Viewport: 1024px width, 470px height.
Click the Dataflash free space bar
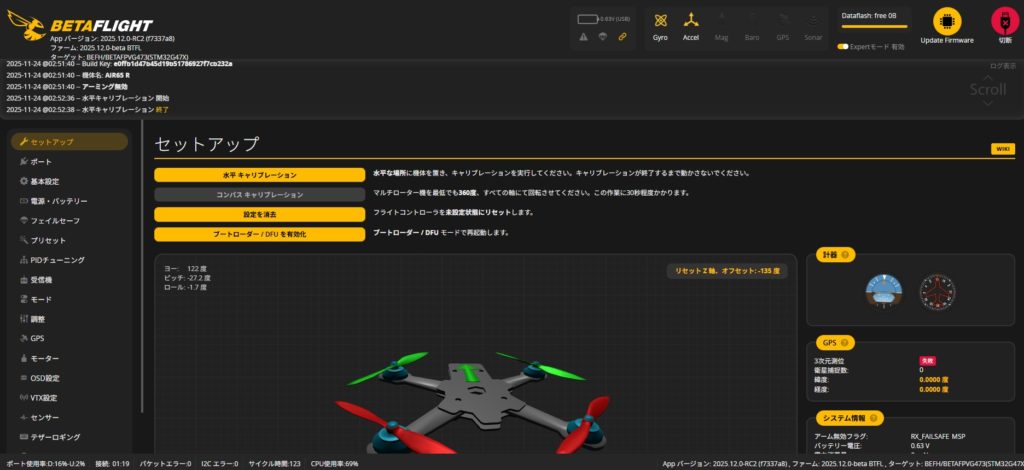tap(873, 28)
